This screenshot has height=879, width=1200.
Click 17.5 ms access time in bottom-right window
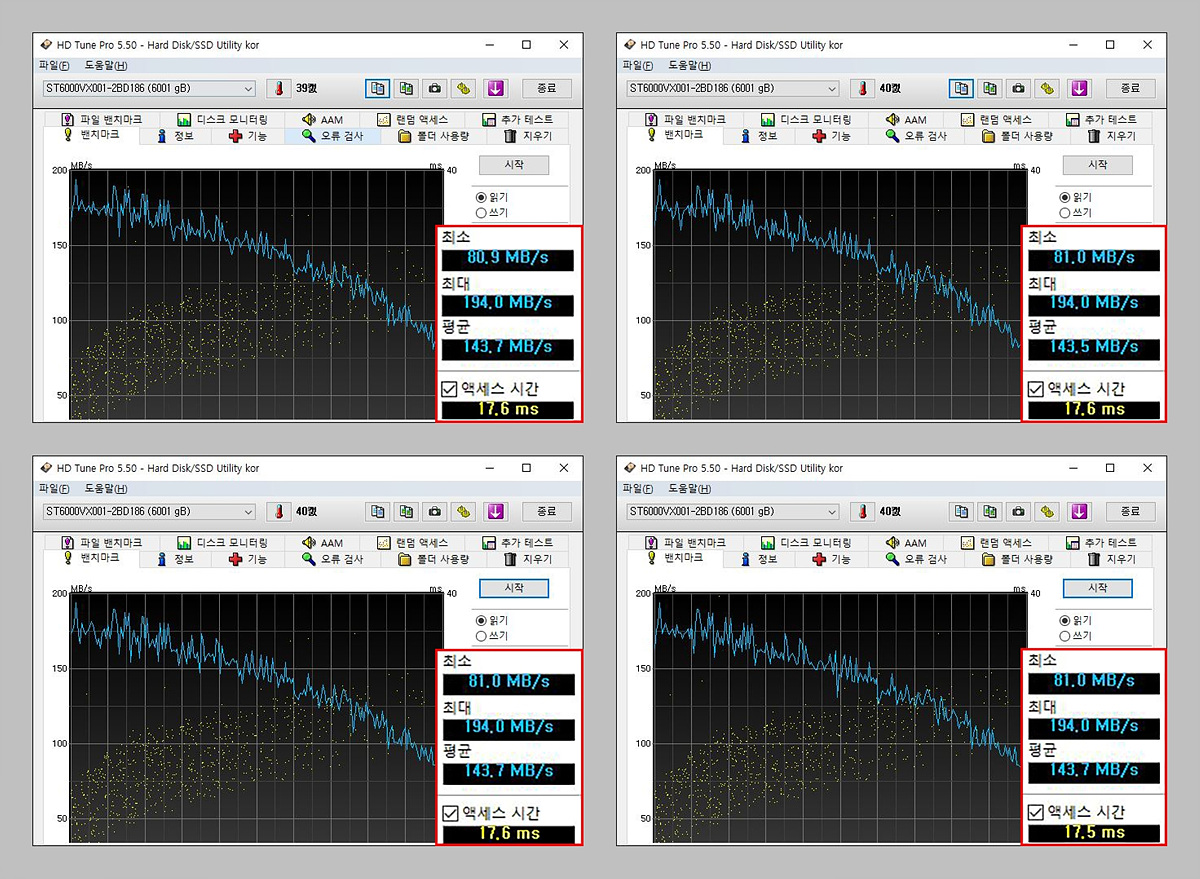point(1092,833)
